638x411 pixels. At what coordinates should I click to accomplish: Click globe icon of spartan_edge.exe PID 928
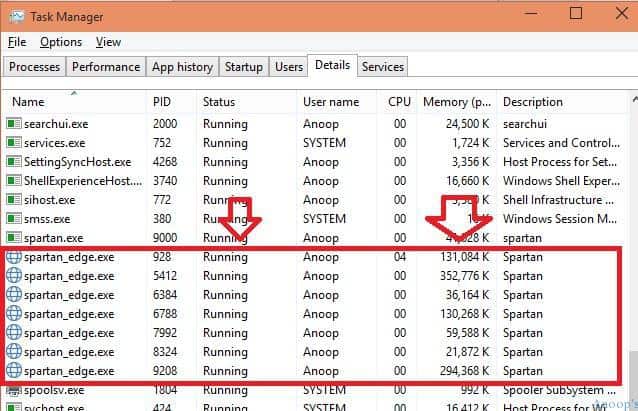[x=14, y=257]
